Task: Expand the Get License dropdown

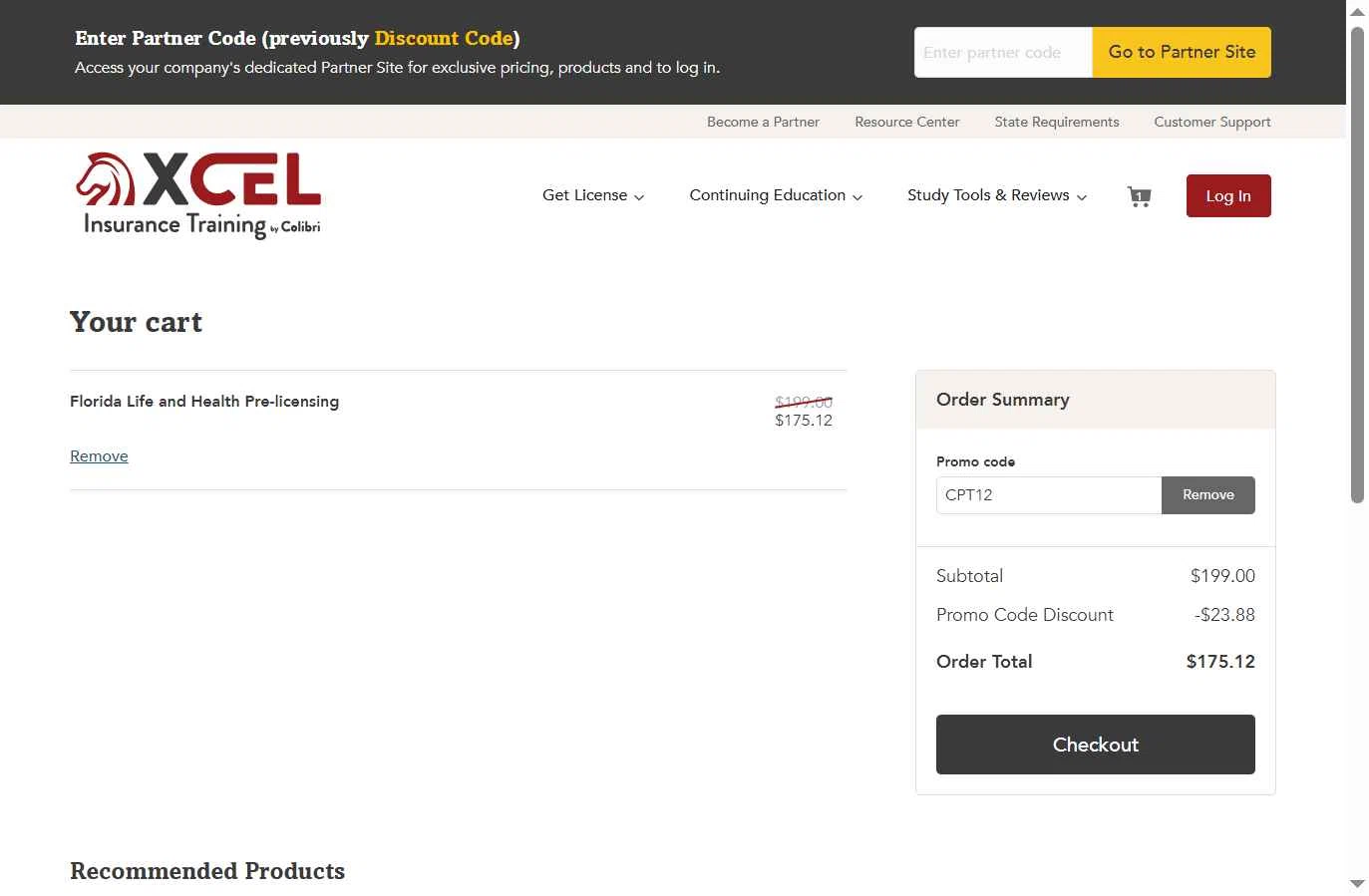Action: pyautogui.click(x=593, y=195)
